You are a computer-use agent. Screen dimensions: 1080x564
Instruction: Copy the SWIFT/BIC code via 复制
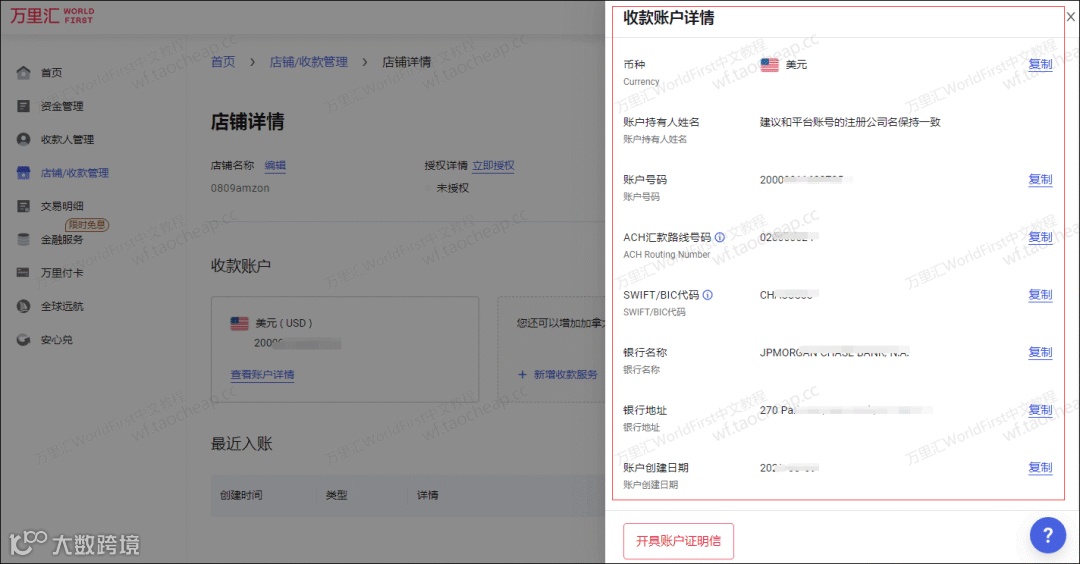[x=1040, y=295]
